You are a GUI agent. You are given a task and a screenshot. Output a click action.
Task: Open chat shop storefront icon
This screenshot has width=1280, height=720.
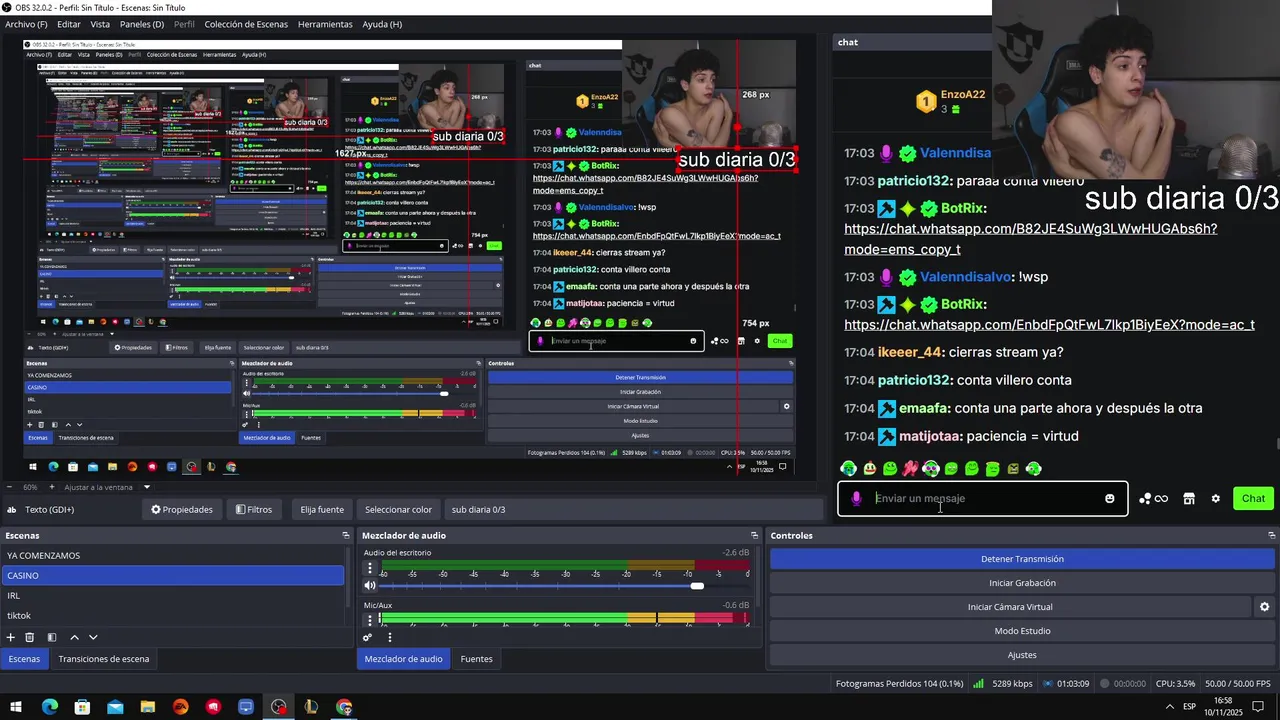(x=1189, y=499)
